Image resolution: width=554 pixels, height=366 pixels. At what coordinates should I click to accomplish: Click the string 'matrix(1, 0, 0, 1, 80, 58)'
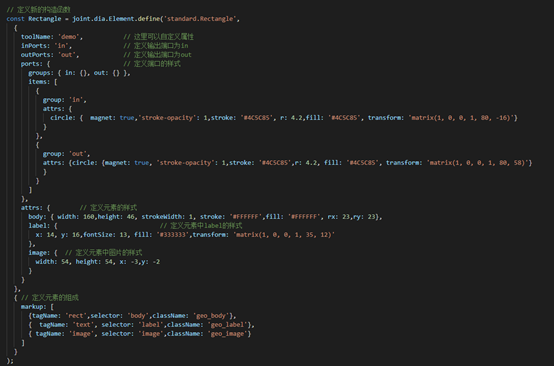478,163
